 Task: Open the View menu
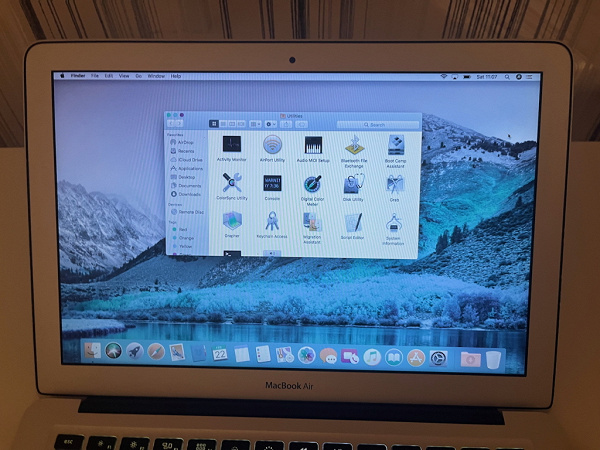click(124, 76)
